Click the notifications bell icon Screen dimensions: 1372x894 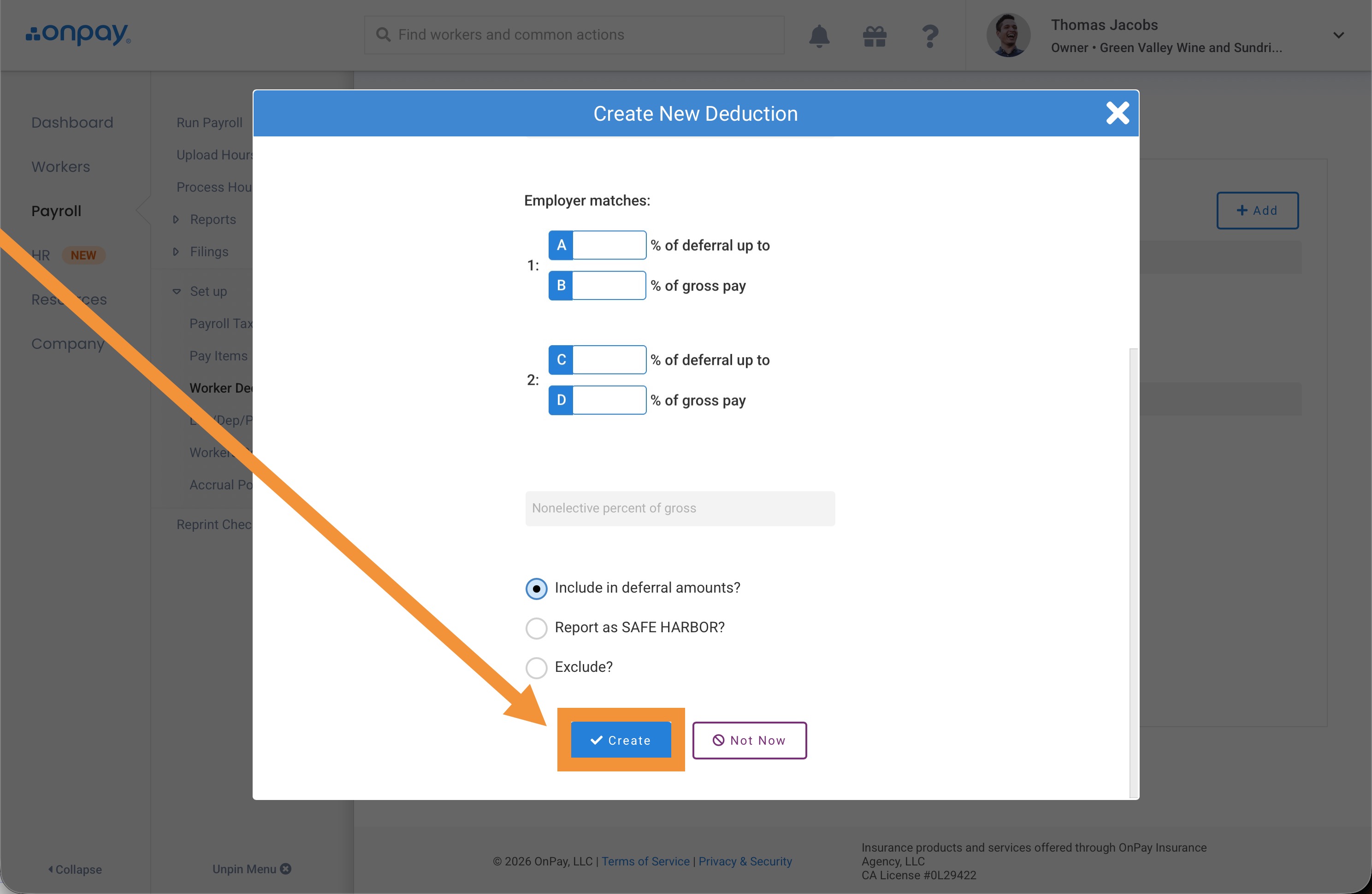(819, 36)
